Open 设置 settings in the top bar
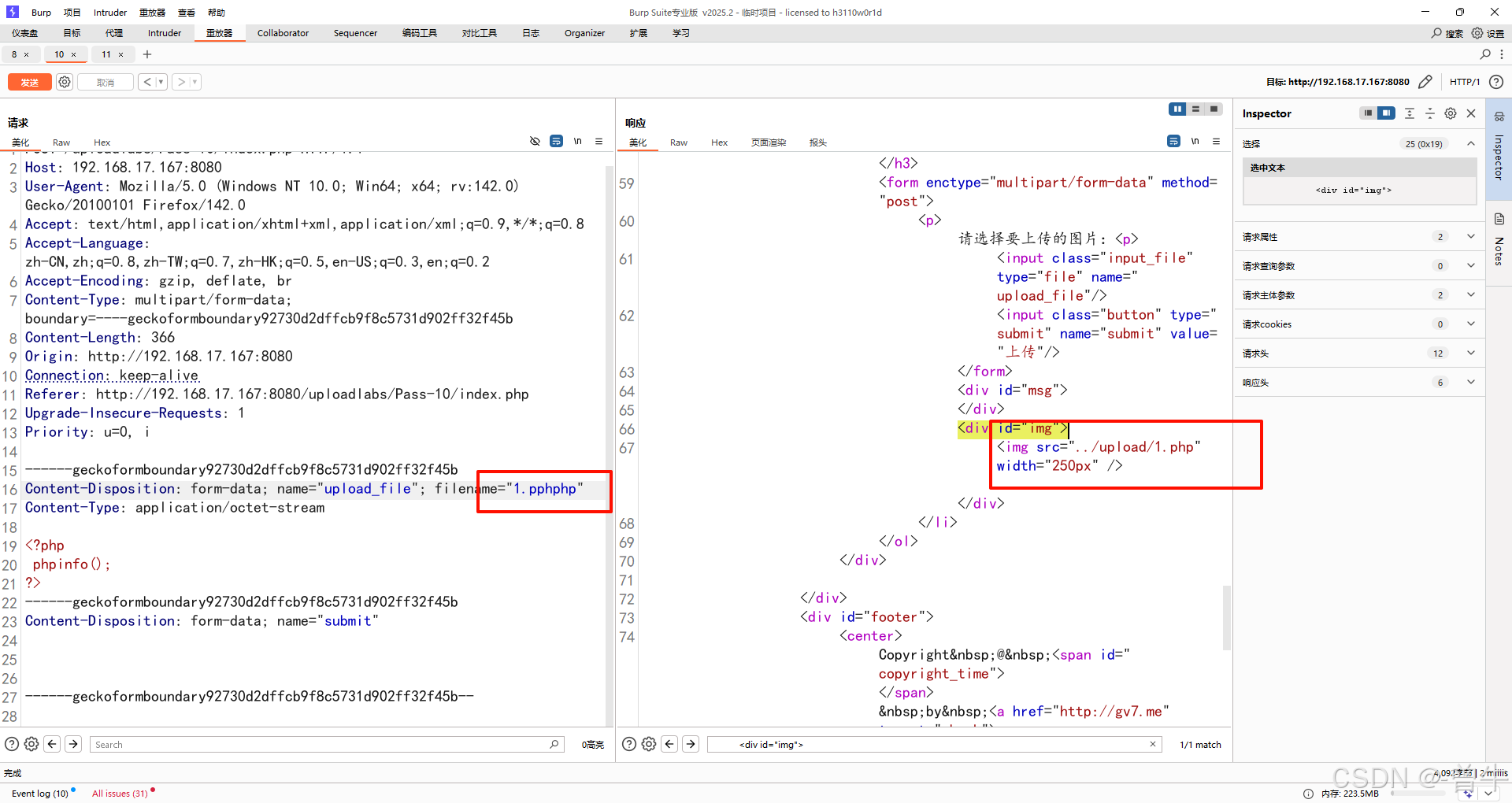The image size is (1512, 803). pos(1488,33)
